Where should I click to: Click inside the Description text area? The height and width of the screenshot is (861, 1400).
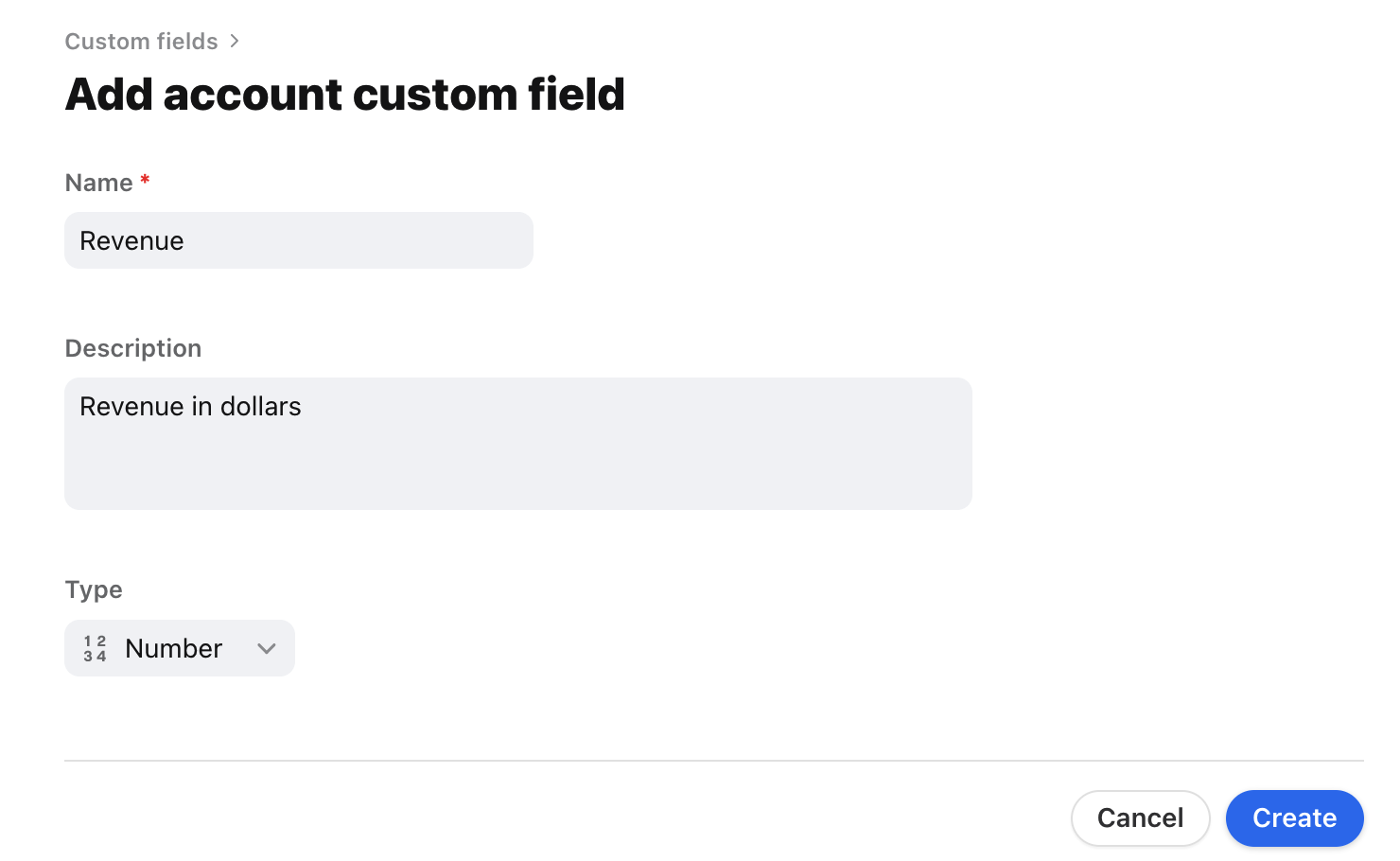(518, 444)
